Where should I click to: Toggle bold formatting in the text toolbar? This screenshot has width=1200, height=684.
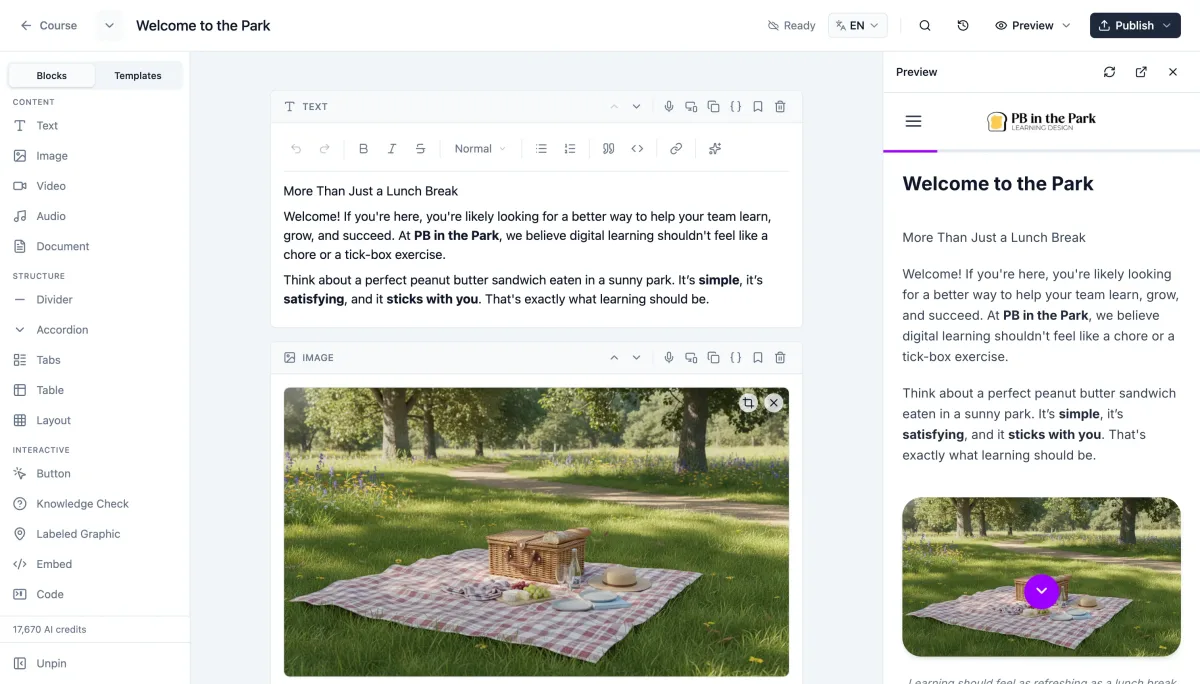(x=364, y=148)
